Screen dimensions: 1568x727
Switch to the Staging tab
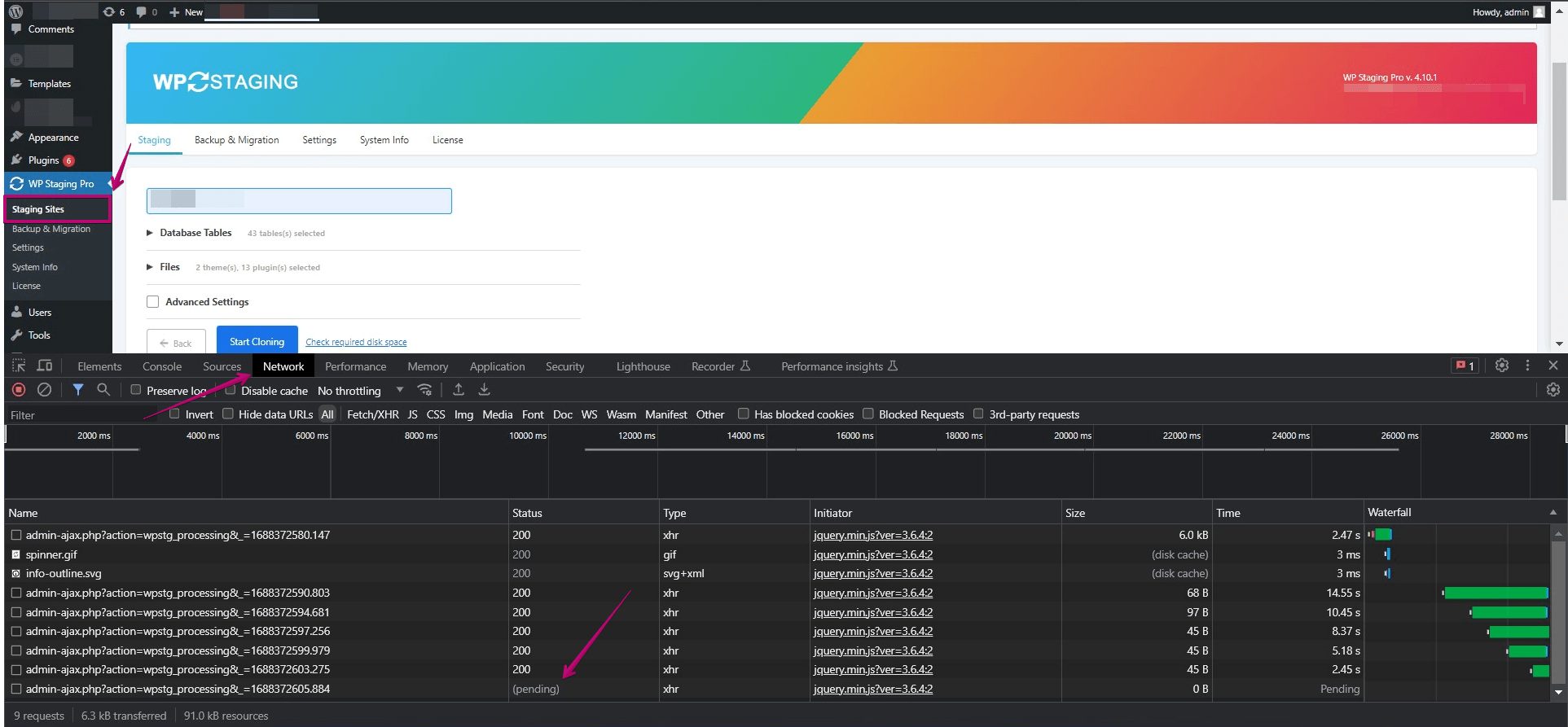[x=154, y=140]
